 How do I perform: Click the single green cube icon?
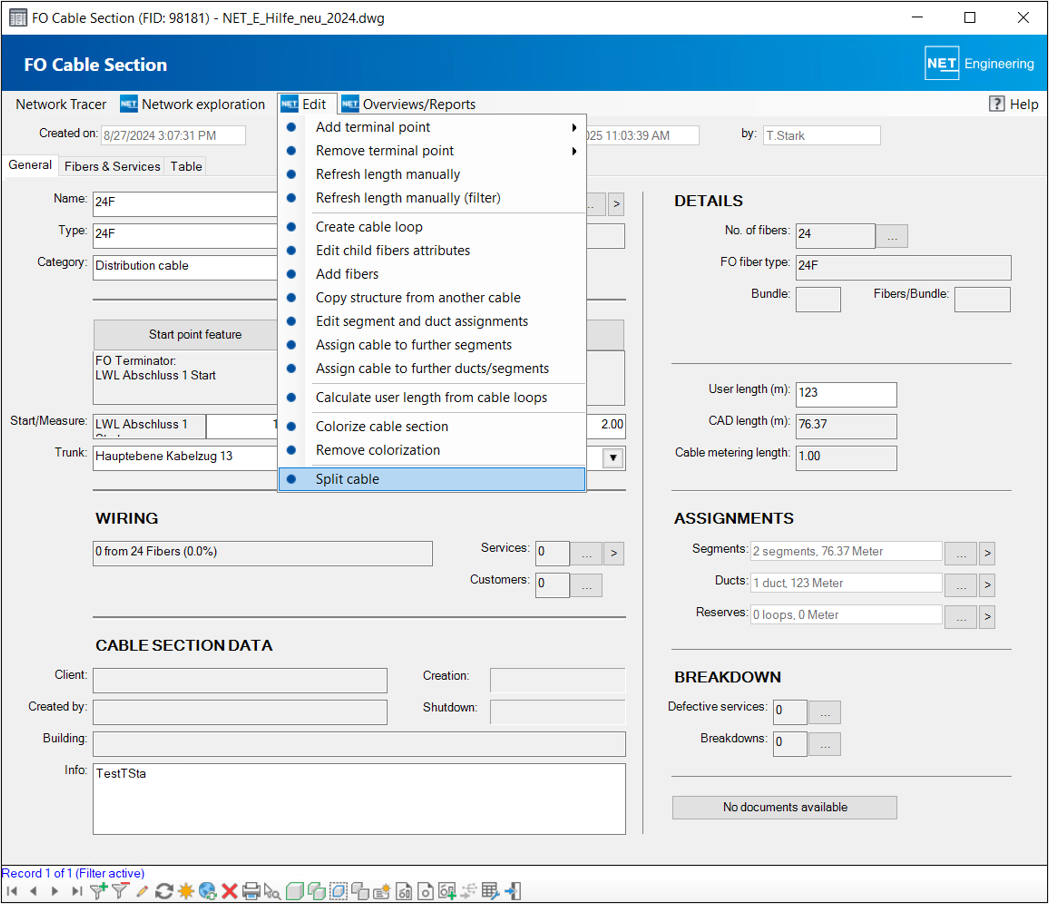294,891
